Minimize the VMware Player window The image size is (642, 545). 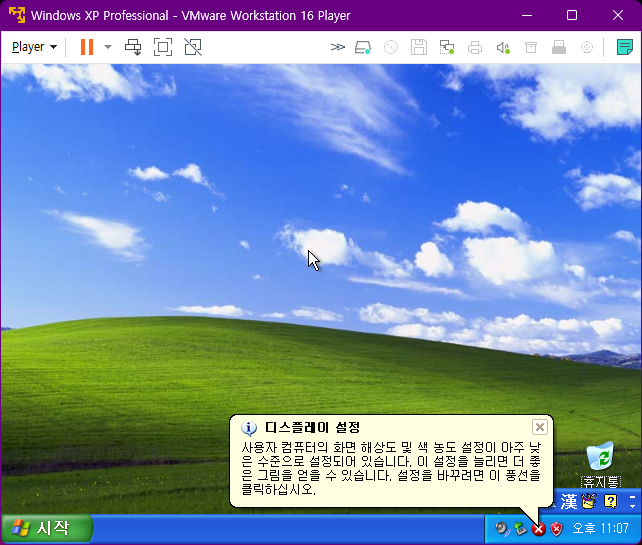(527, 15)
